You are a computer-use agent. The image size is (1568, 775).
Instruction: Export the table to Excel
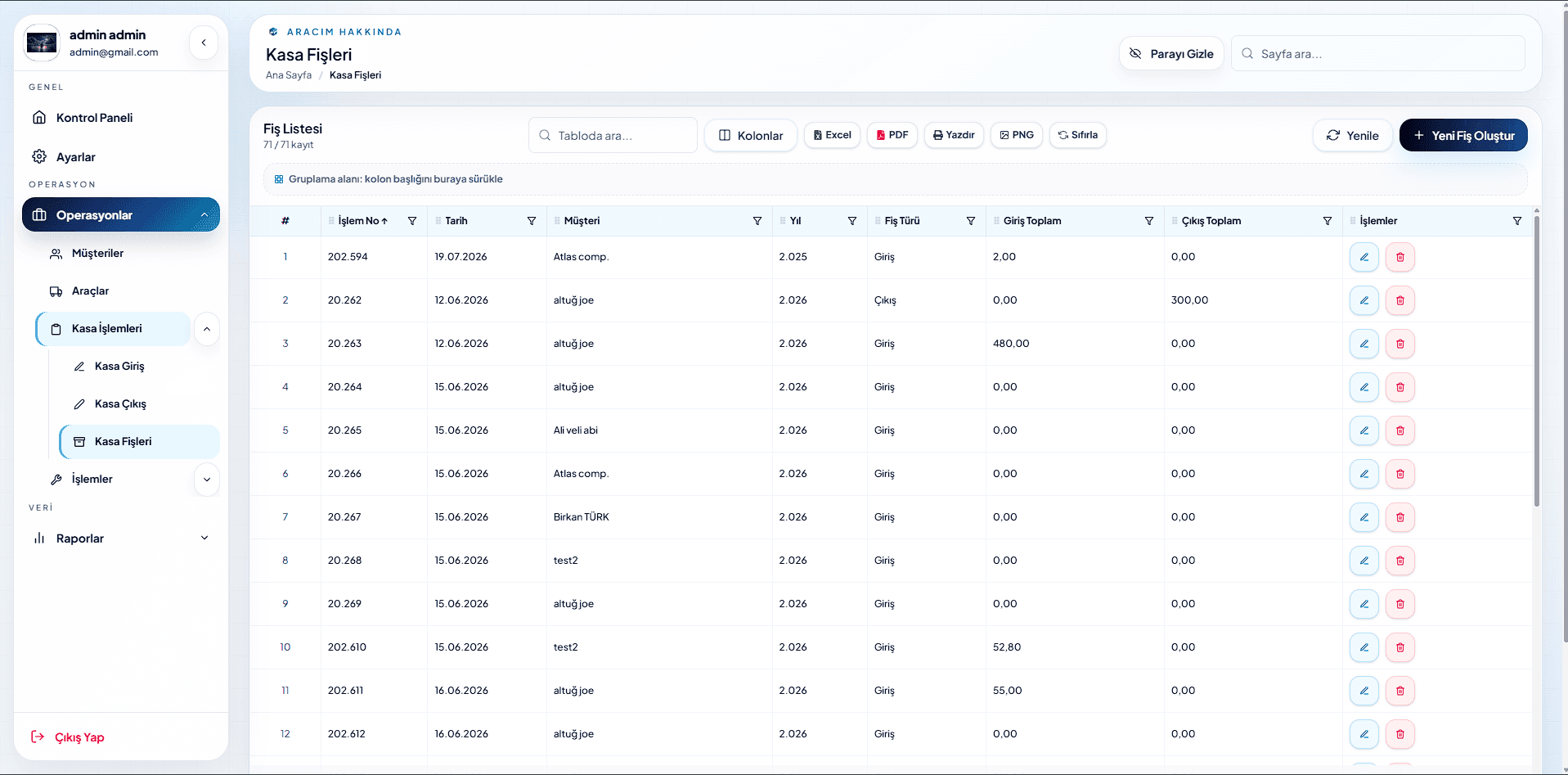[x=832, y=135]
